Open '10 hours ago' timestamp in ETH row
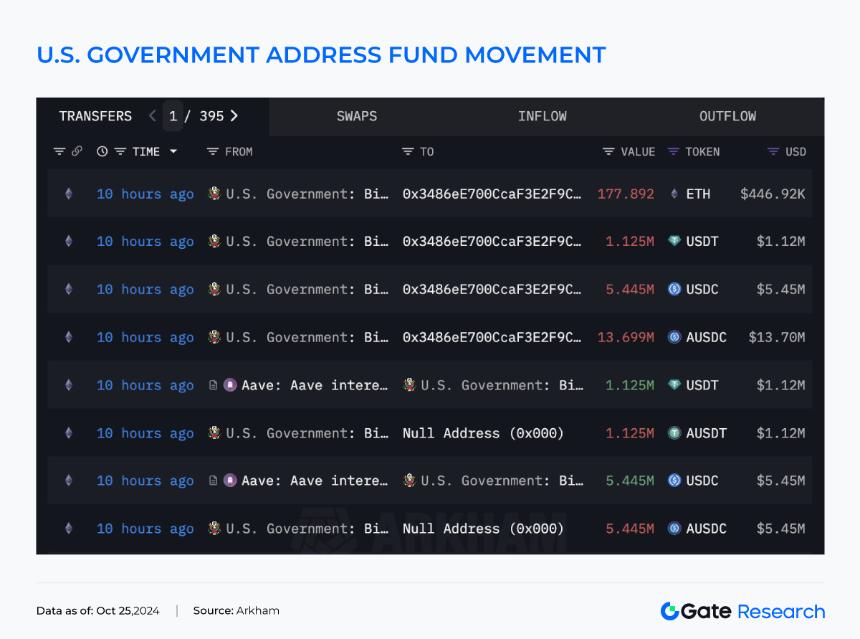The height and width of the screenshot is (639, 860). point(145,194)
